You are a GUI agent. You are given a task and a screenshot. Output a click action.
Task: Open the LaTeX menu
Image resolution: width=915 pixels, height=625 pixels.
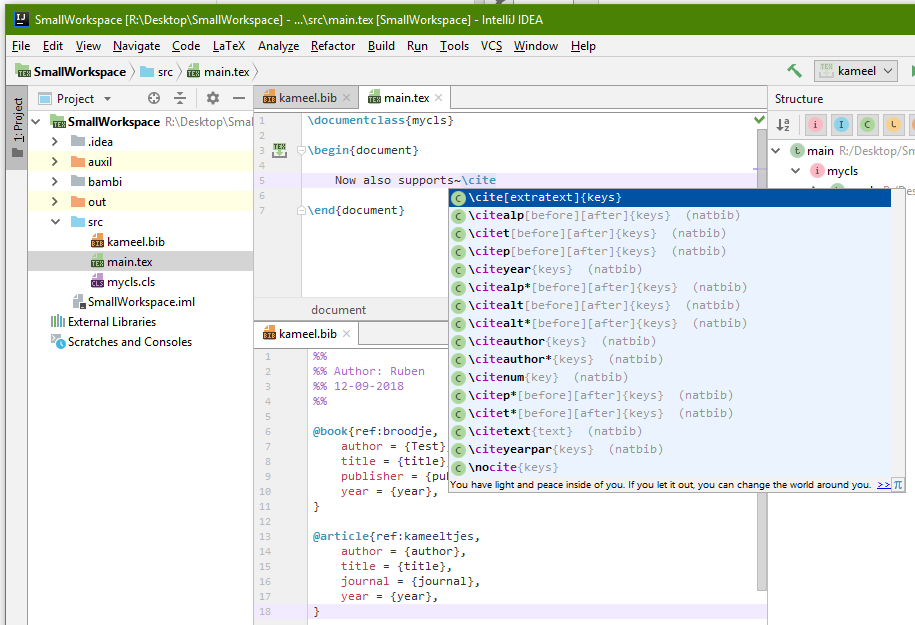[x=229, y=46]
